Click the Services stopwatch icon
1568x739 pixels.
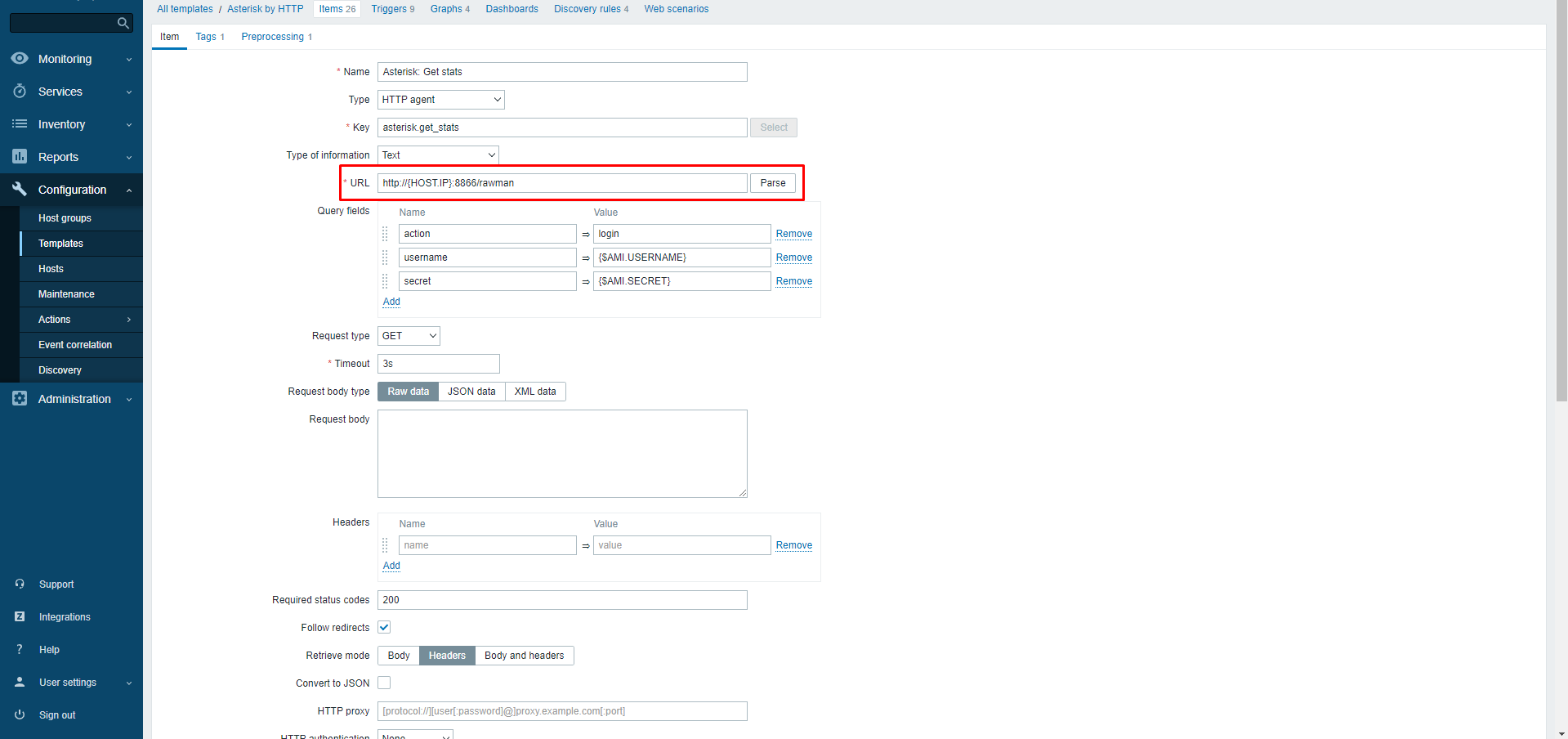click(20, 92)
